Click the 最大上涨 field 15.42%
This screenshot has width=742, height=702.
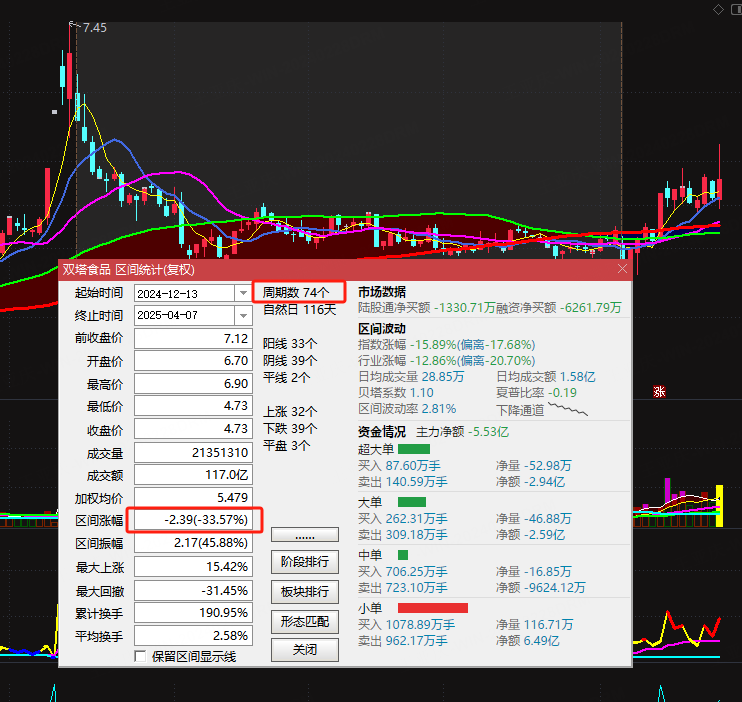(193, 567)
